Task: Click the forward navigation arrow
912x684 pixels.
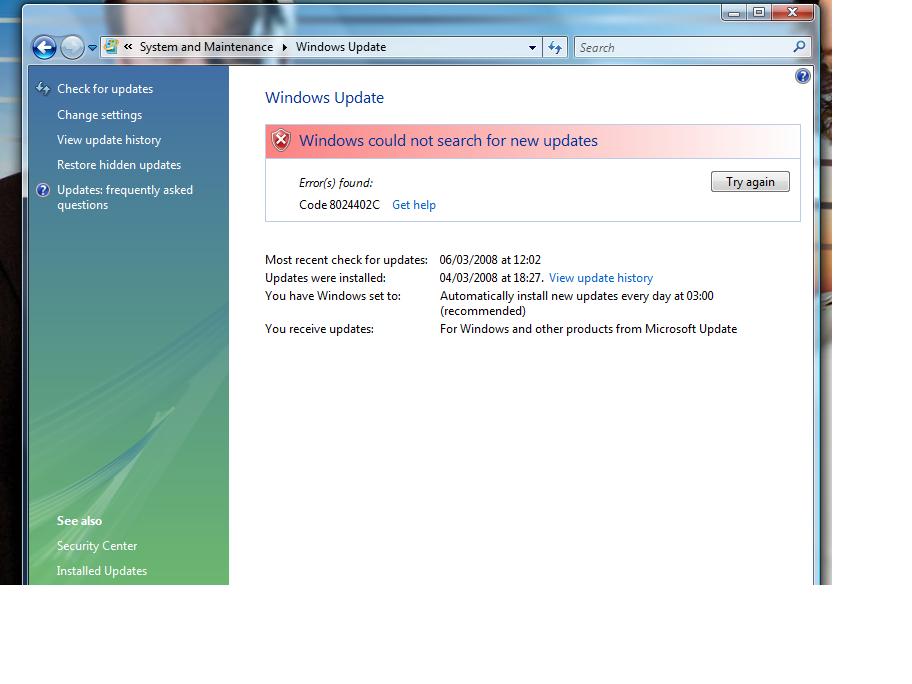Action: (70, 47)
